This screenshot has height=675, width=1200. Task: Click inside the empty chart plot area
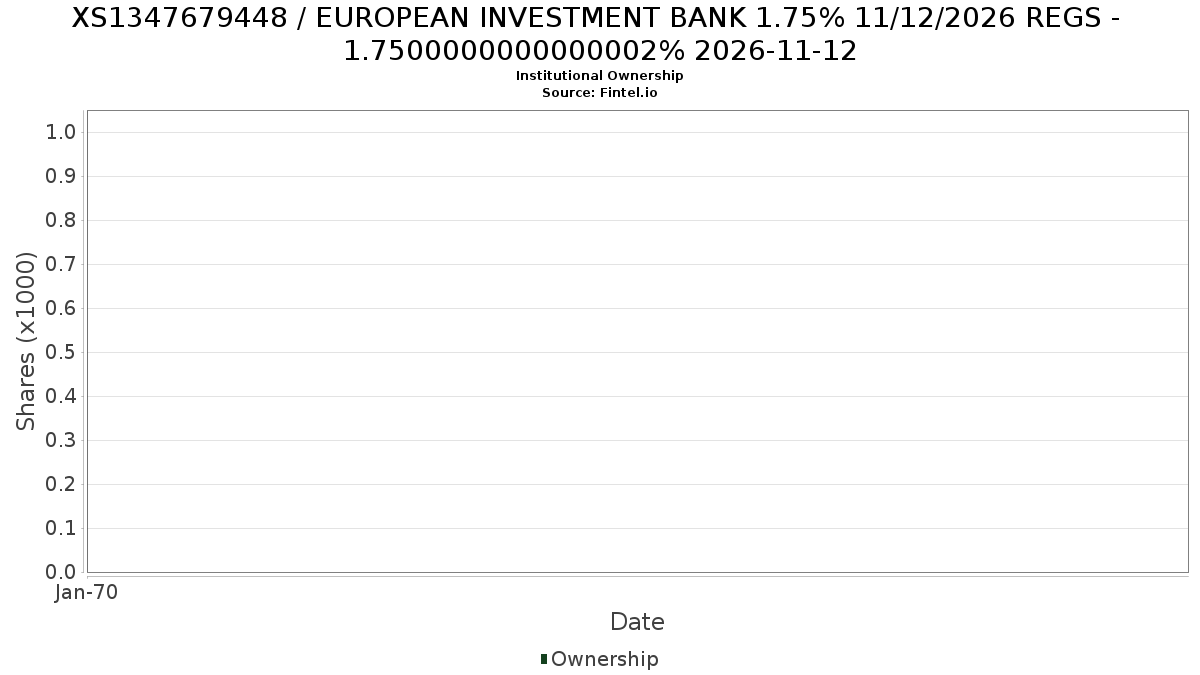pyautogui.click(x=637, y=341)
